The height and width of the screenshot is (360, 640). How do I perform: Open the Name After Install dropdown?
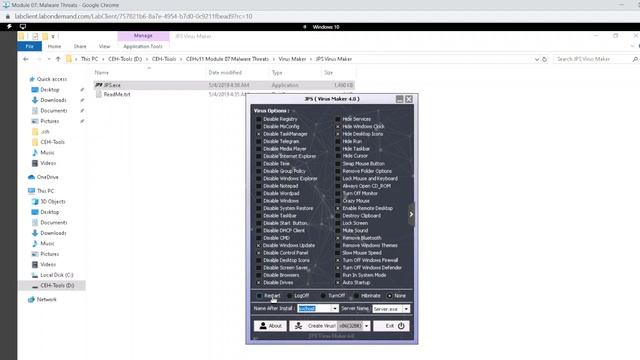pyautogui.click(x=335, y=309)
